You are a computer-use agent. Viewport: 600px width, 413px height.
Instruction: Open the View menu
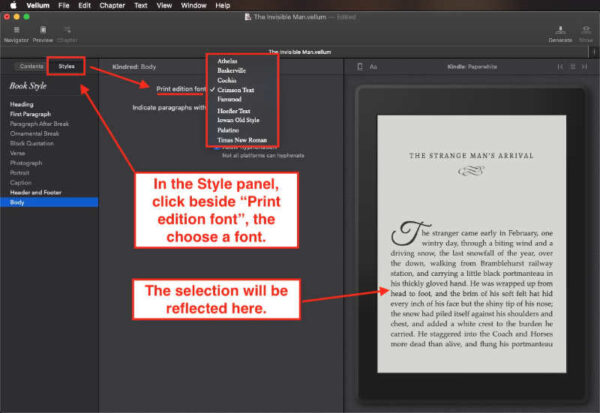pyautogui.click(x=164, y=5)
